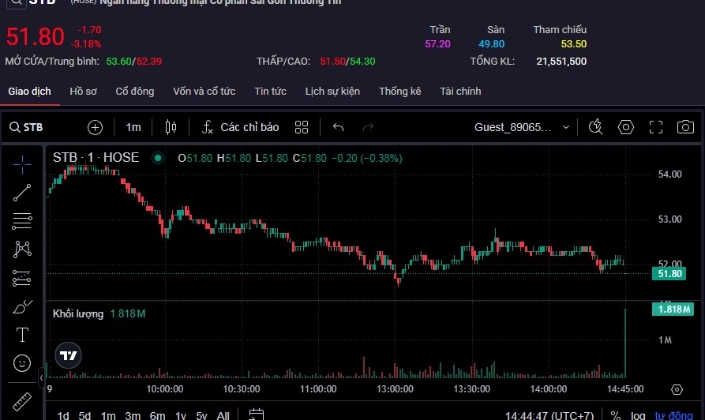
Task: Switch to the Tin tức tab
Action: [x=270, y=91]
